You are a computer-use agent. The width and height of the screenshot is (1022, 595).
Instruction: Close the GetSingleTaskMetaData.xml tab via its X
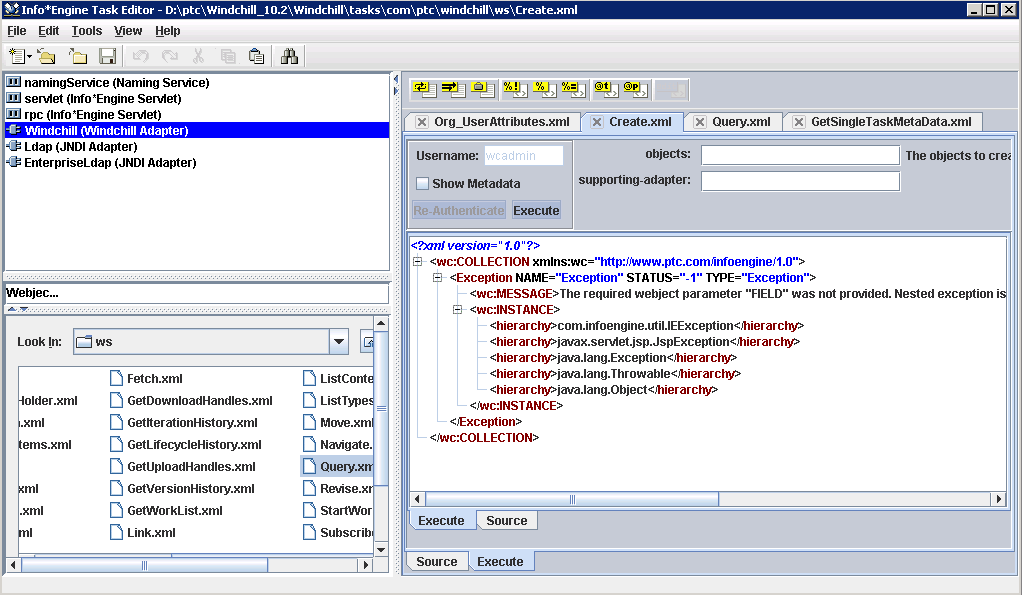(798, 122)
